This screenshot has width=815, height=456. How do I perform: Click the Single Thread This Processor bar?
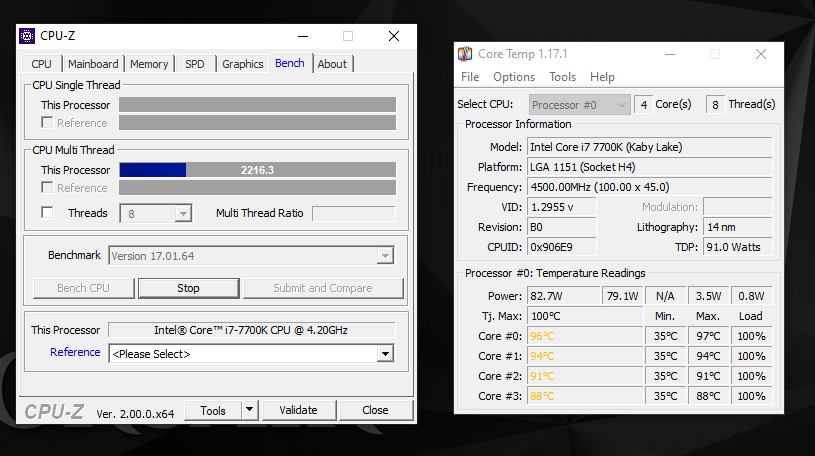(x=257, y=105)
